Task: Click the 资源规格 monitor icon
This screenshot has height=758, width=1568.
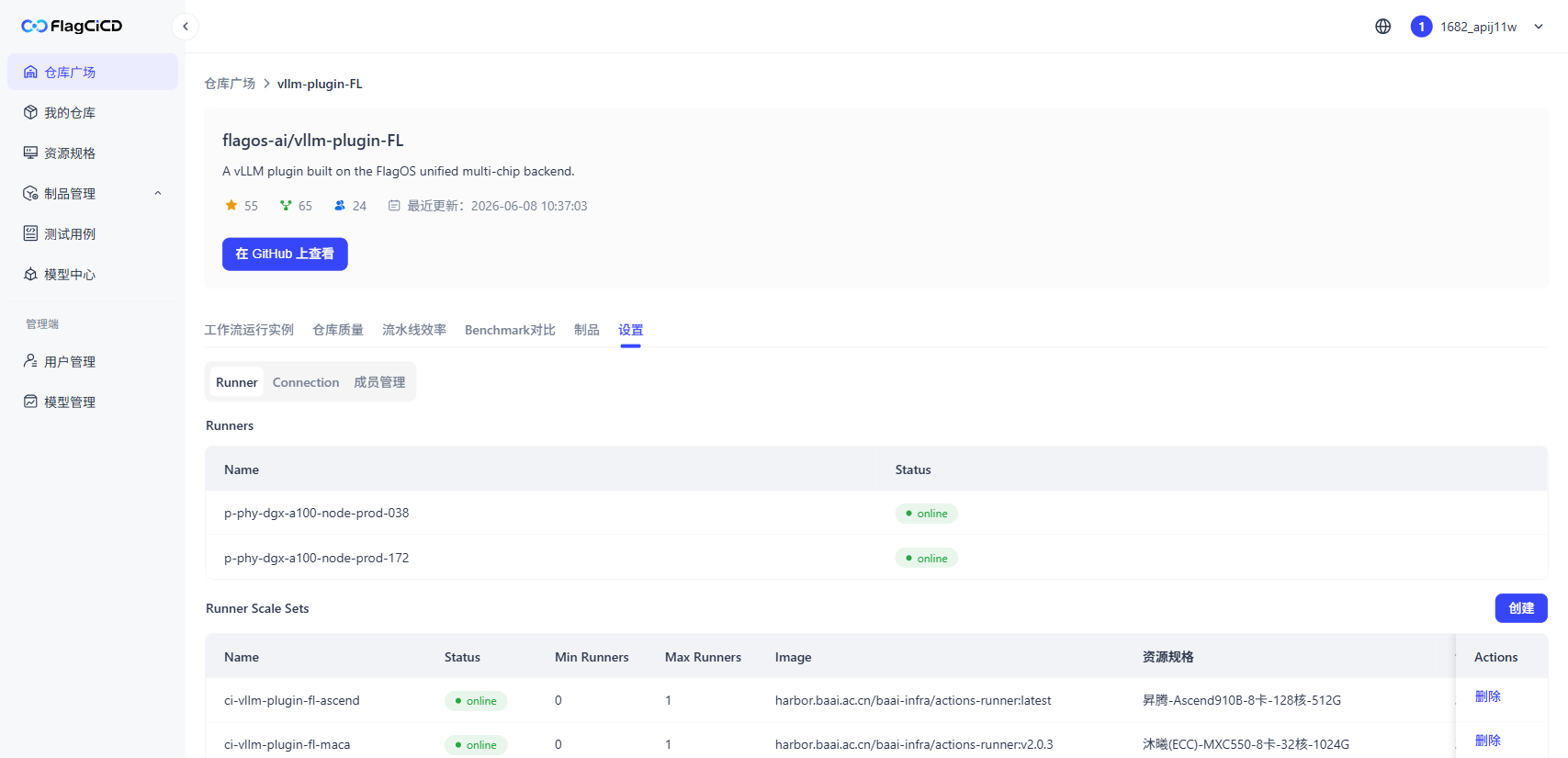Action: 30,153
